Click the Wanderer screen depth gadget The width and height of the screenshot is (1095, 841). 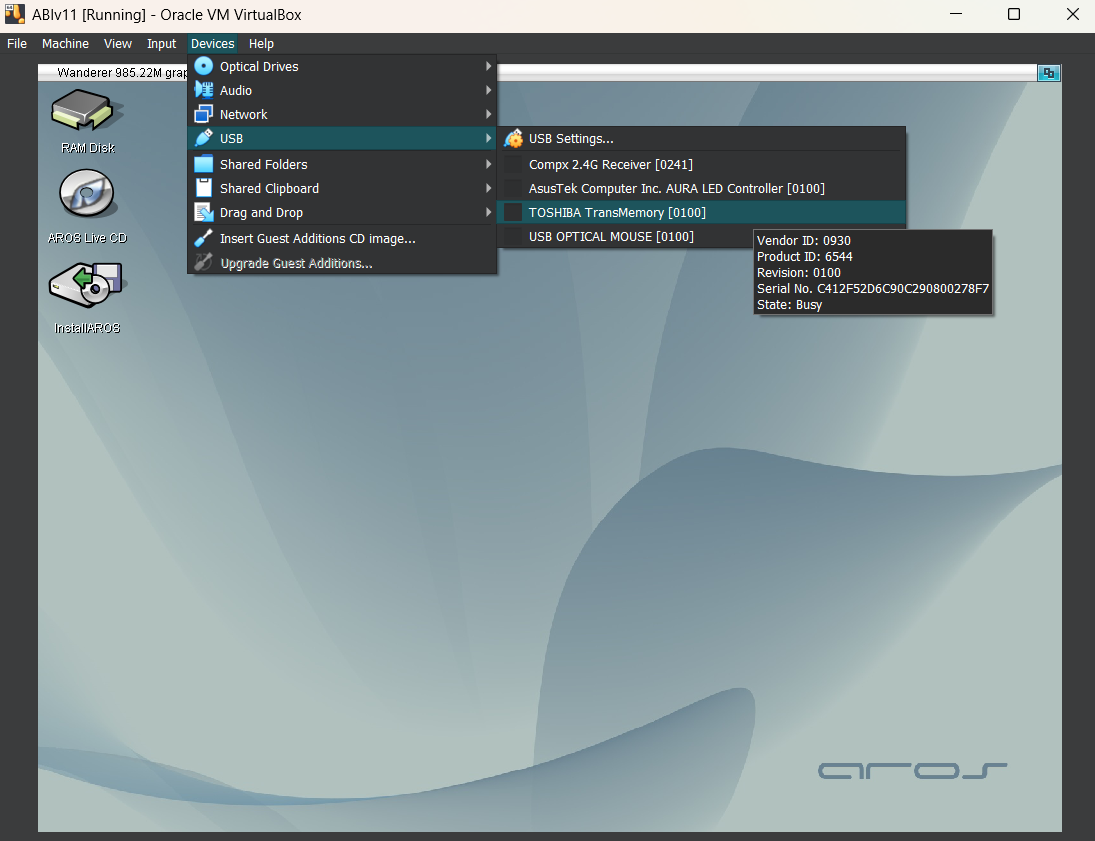click(1048, 73)
